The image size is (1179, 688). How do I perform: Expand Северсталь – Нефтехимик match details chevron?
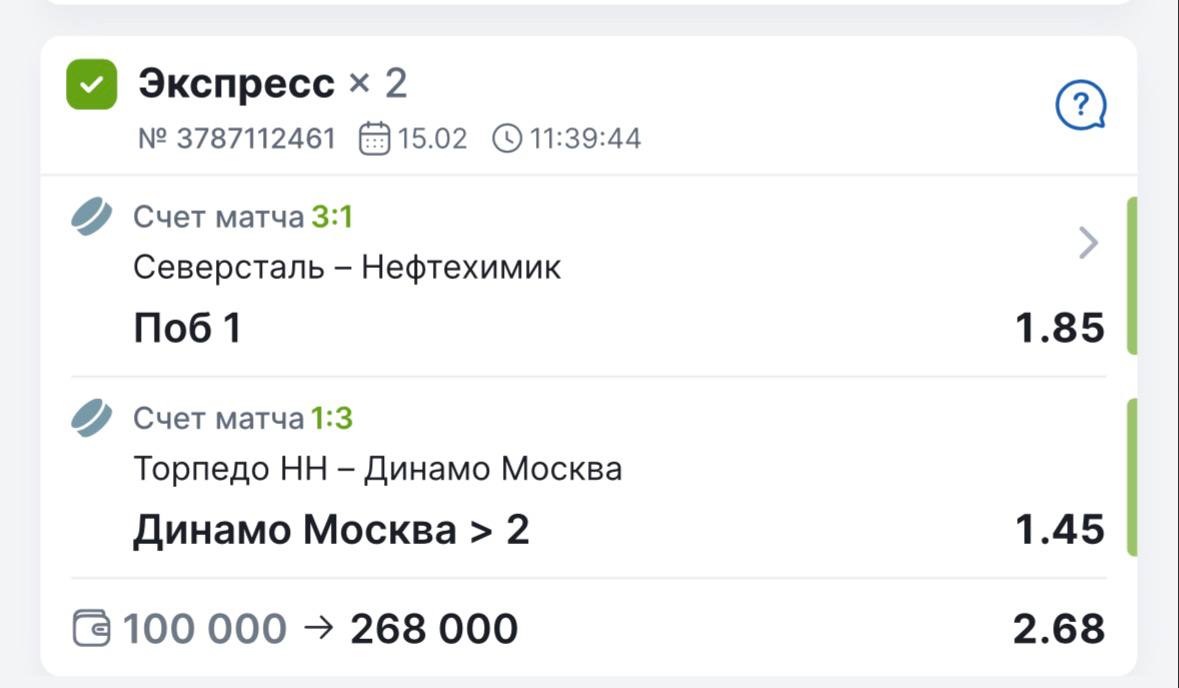1089,243
